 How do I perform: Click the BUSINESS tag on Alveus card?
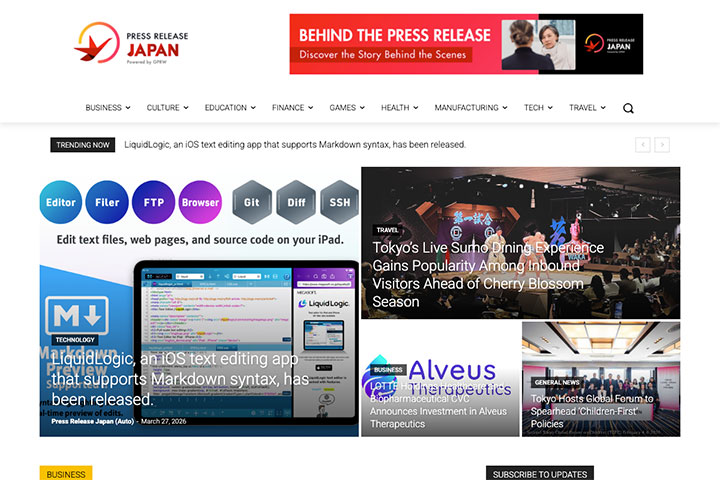(x=388, y=370)
